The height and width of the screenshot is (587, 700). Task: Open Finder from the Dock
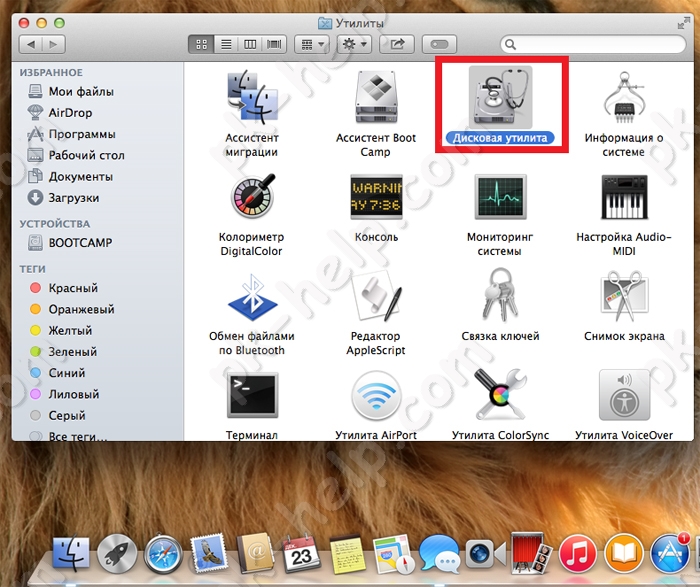tap(71, 554)
